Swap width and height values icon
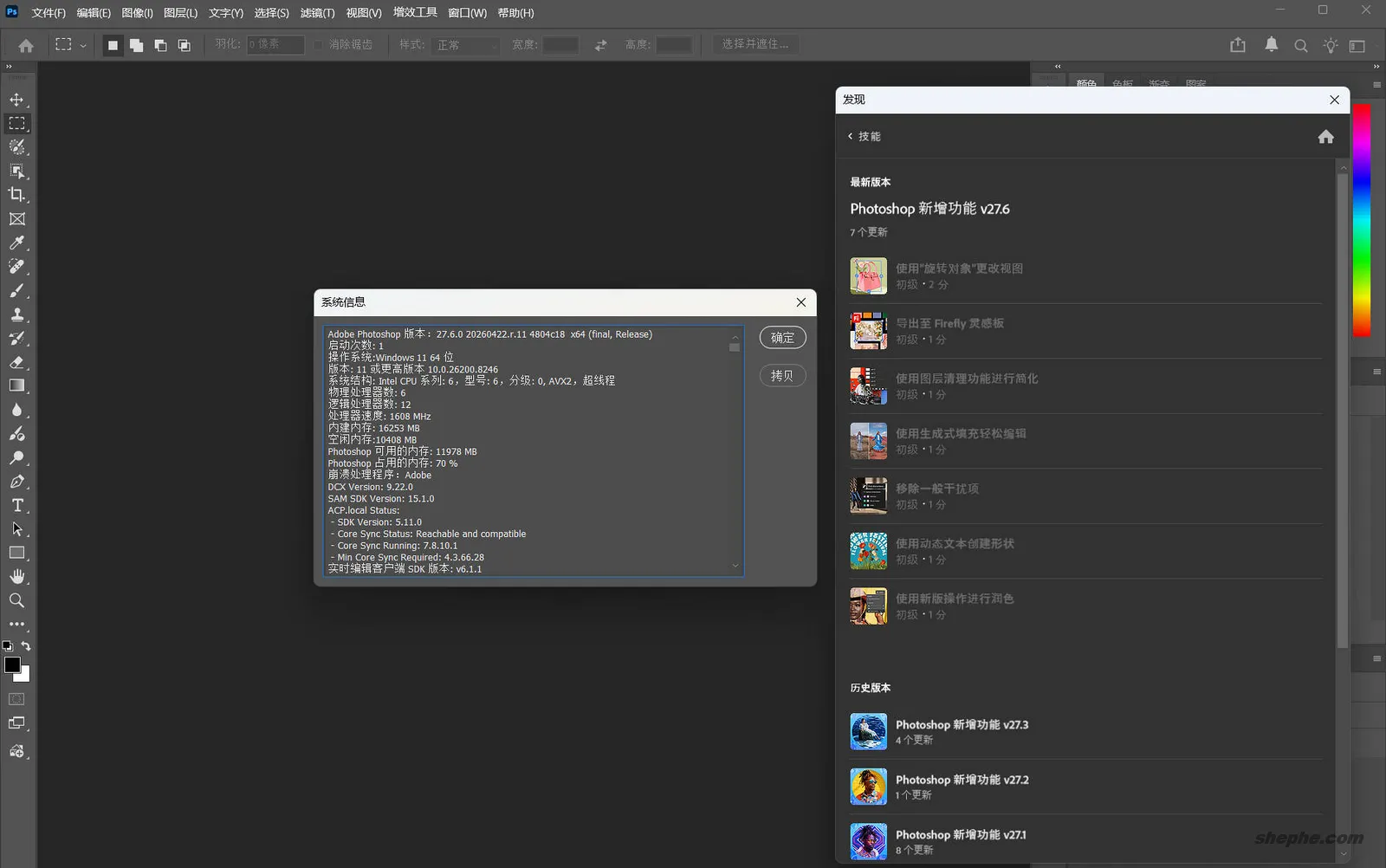 click(x=601, y=45)
